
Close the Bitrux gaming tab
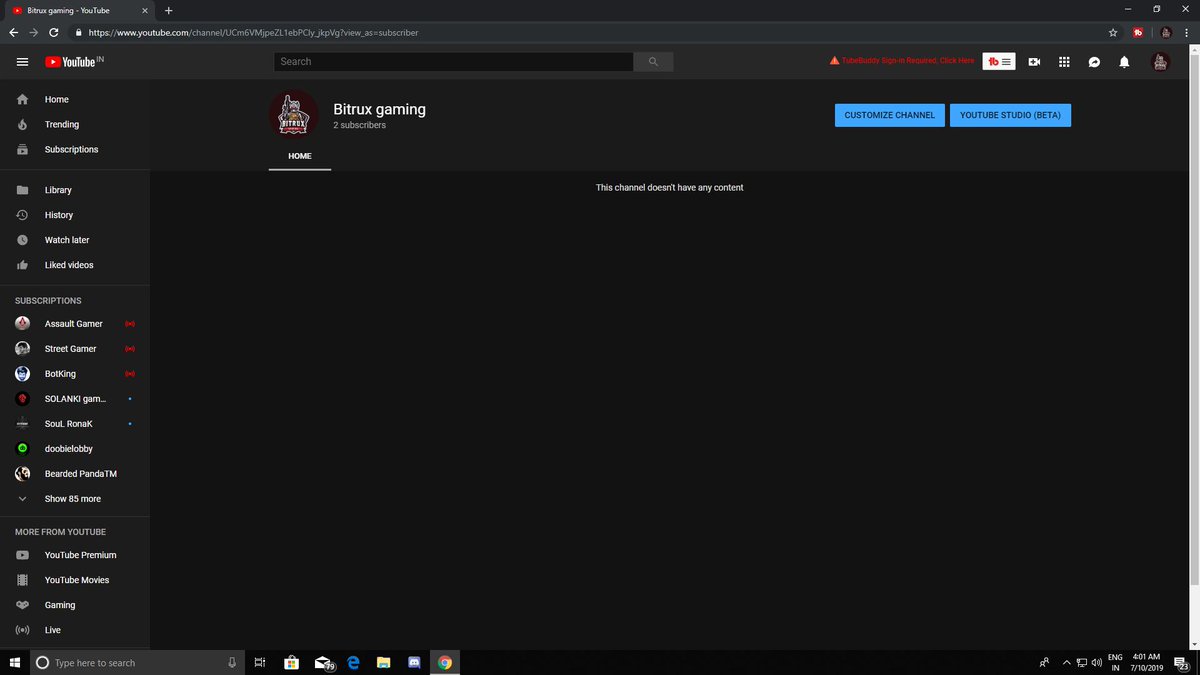[x=146, y=10]
